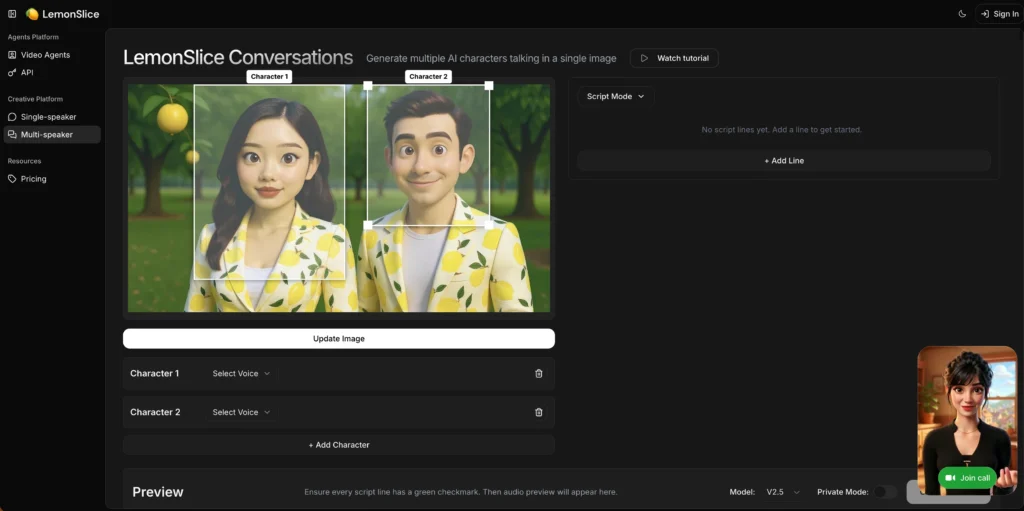Select Multi-speaker in sidebar
Screen dimensions: 1024x511
click(x=52, y=135)
